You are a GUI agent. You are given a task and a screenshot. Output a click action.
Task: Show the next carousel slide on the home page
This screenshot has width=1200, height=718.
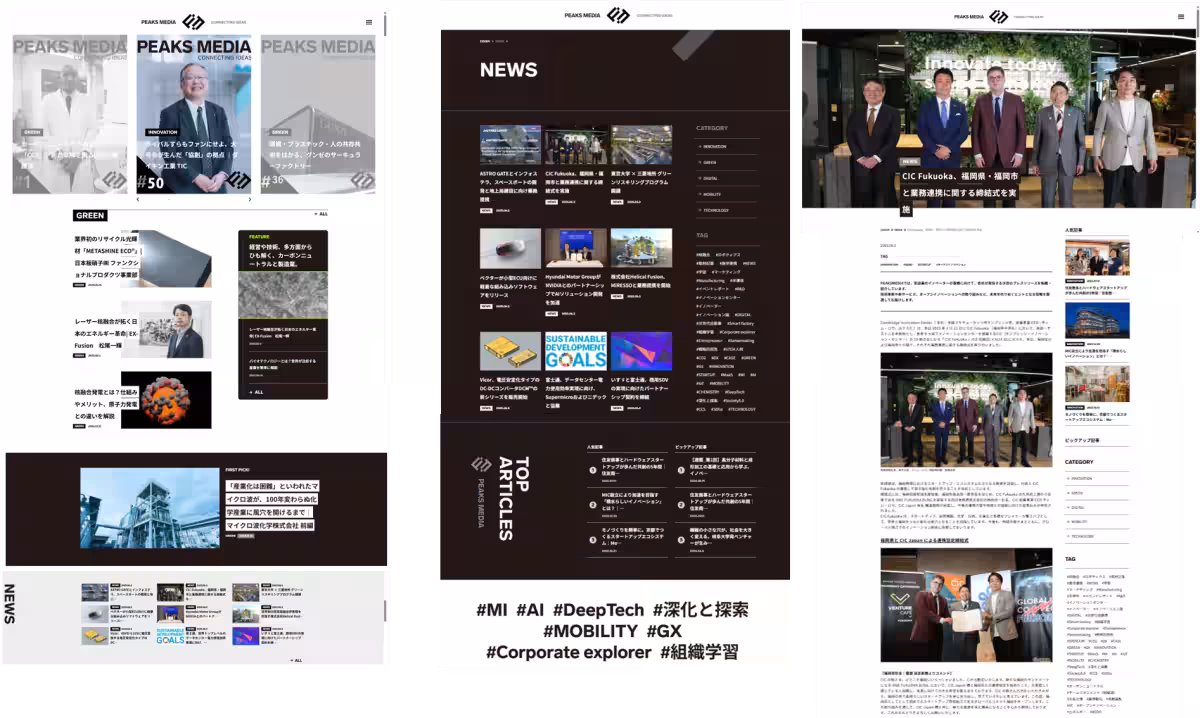[x=251, y=200]
